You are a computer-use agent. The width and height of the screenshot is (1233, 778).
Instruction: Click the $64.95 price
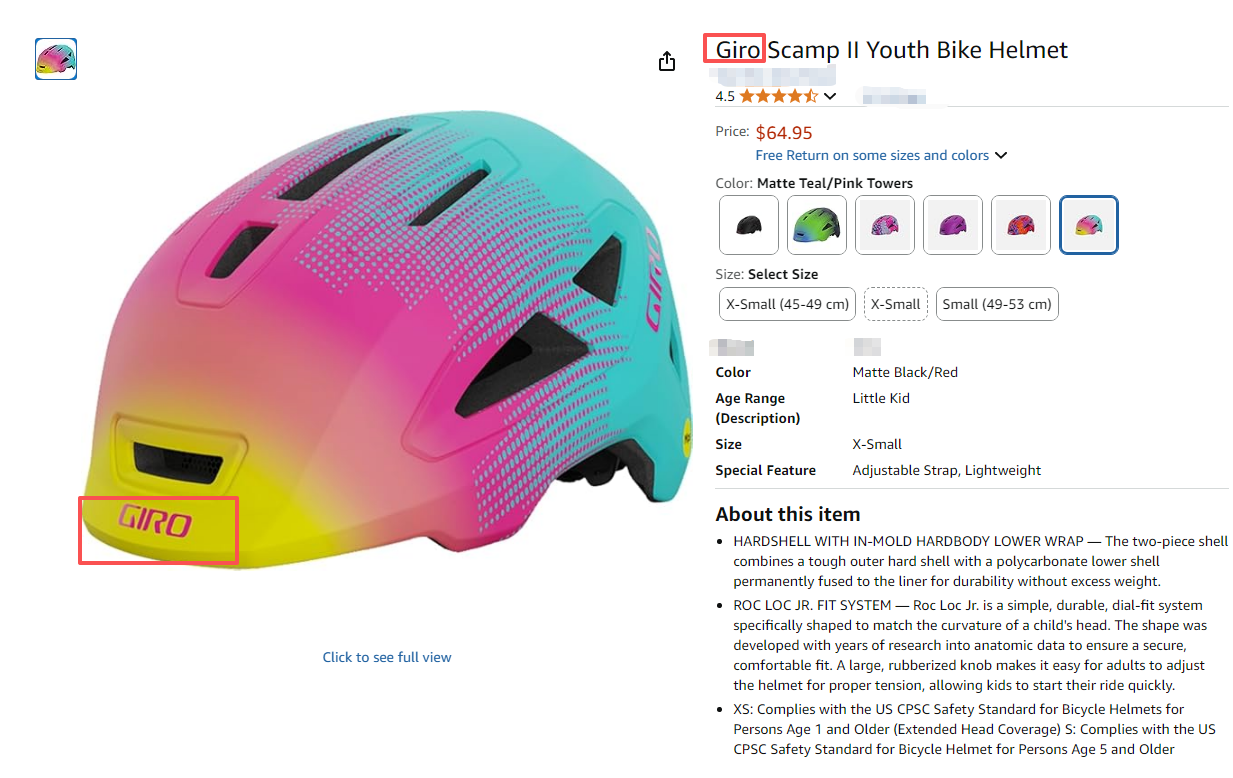(x=784, y=133)
